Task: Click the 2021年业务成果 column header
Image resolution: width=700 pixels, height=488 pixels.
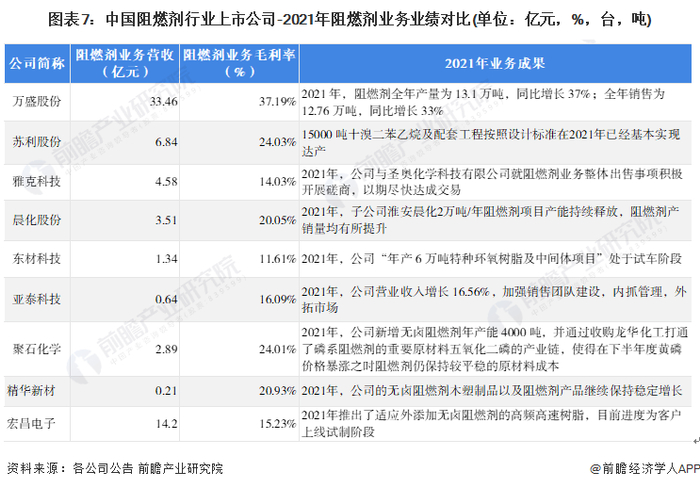Action: [495, 63]
